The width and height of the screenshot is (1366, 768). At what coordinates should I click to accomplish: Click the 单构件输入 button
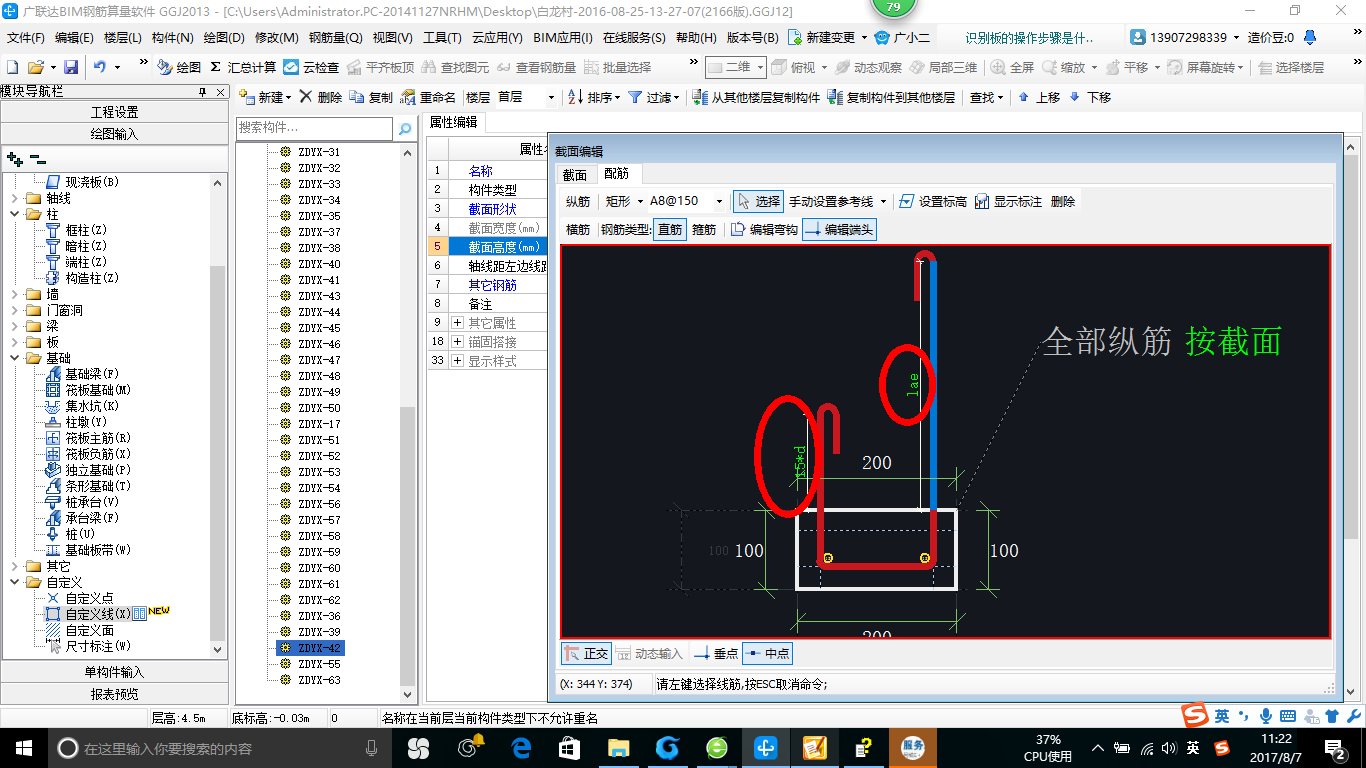point(114,672)
